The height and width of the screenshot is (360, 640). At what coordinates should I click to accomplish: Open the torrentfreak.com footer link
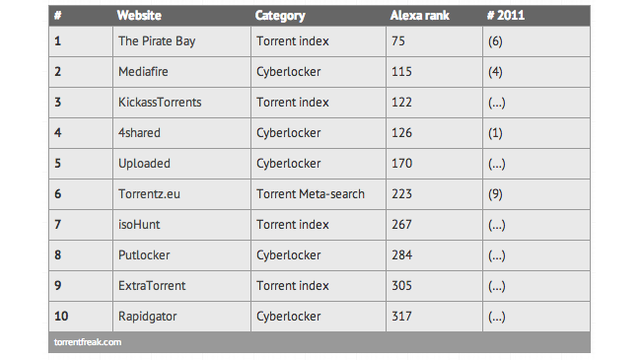(88, 342)
